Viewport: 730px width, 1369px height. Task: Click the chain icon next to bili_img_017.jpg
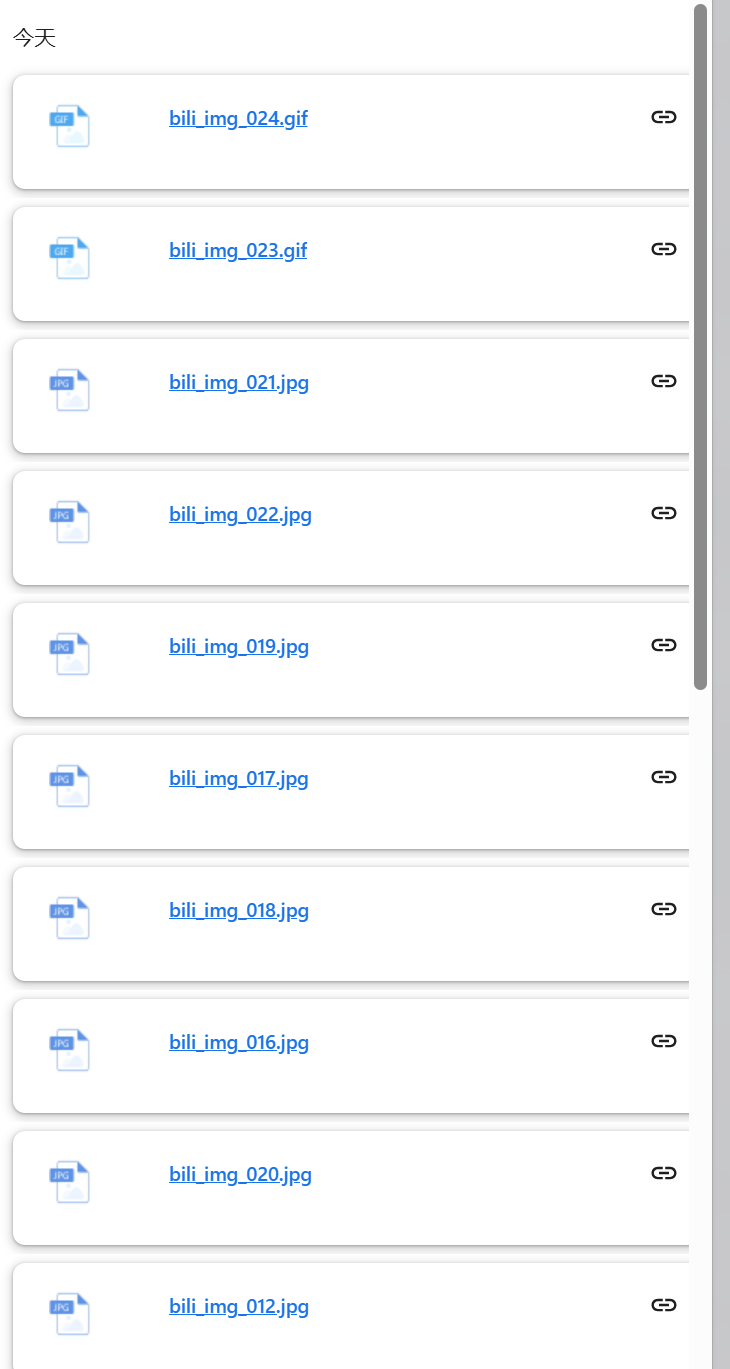tap(664, 777)
